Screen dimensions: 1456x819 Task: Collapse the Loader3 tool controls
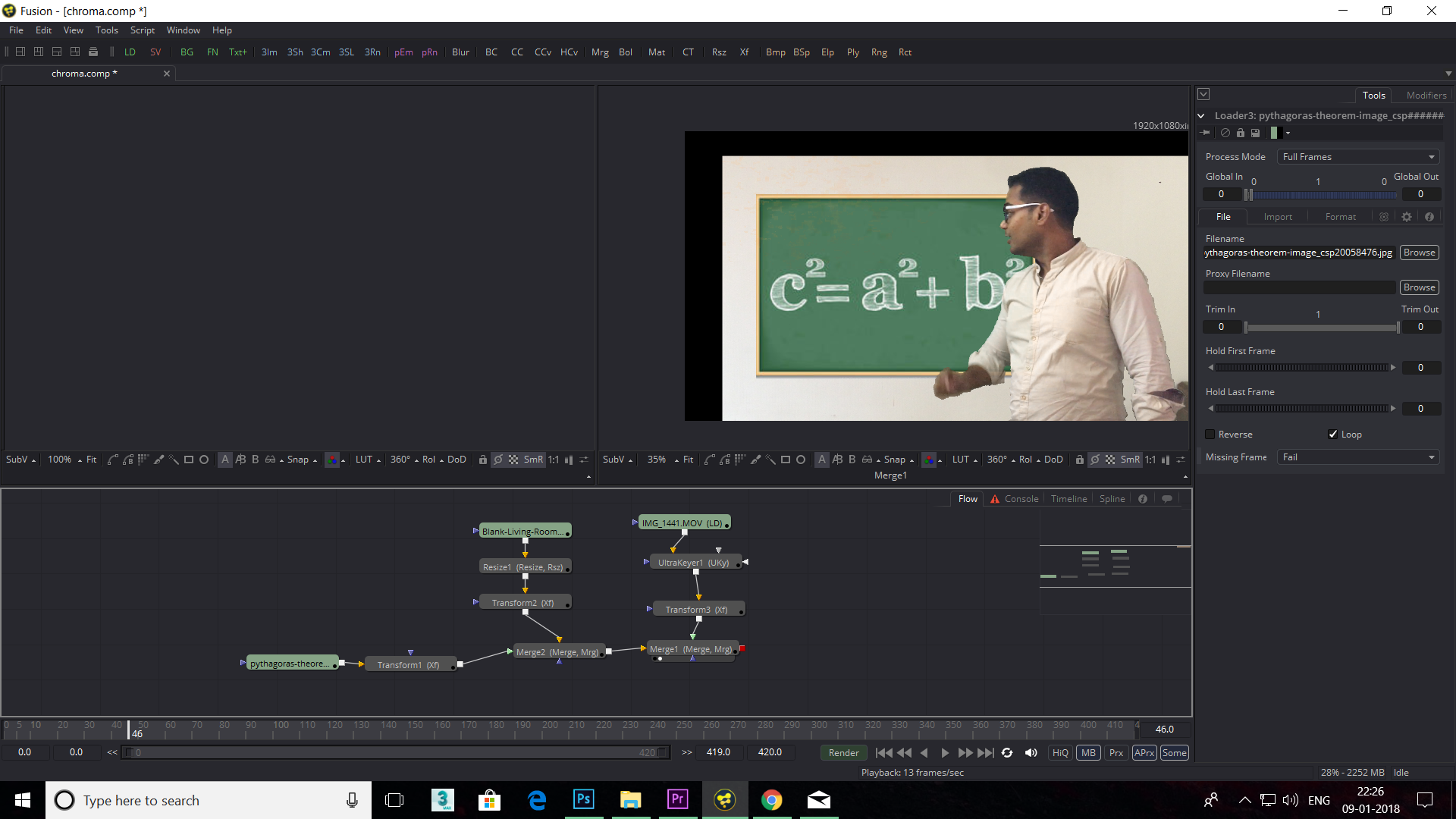pos(1201,116)
